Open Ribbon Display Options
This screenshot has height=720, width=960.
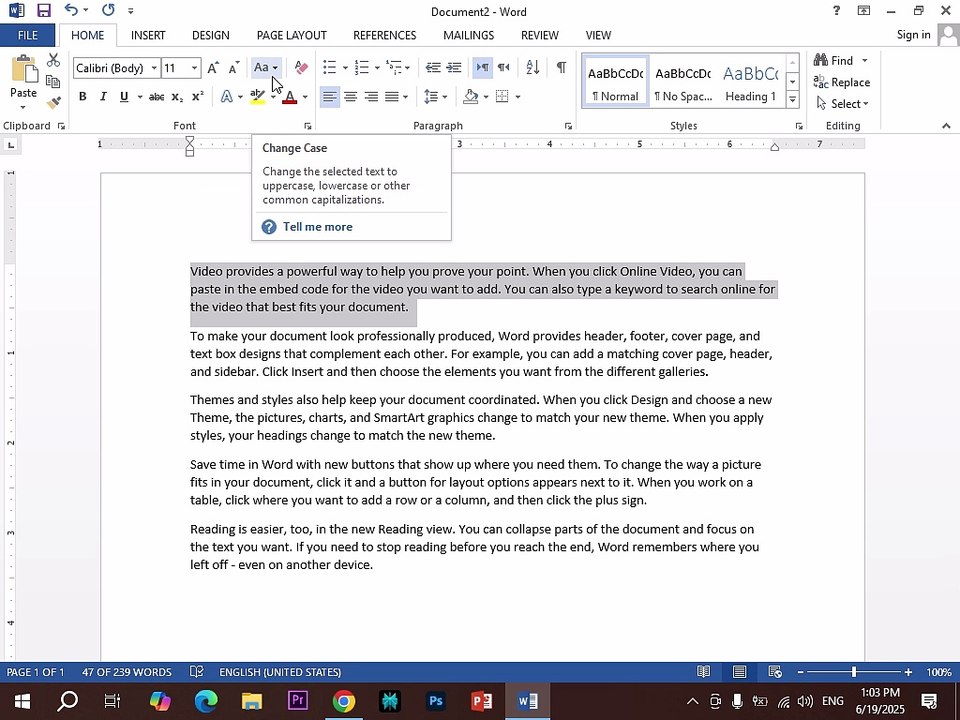pyautogui.click(x=863, y=10)
